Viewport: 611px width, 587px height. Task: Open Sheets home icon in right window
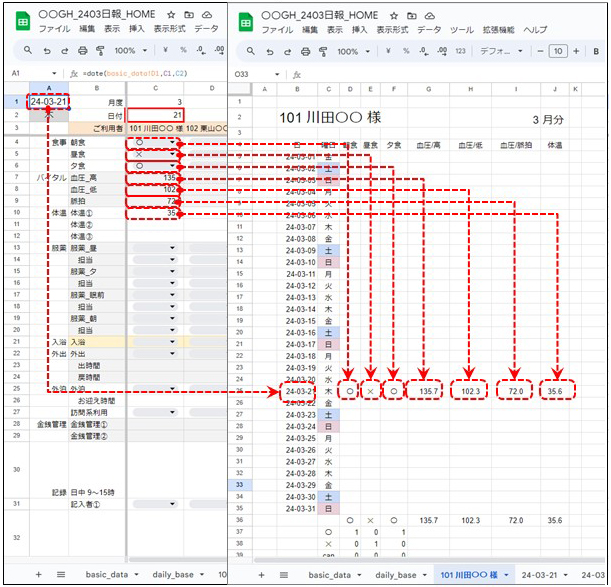pyautogui.click(x=245, y=23)
